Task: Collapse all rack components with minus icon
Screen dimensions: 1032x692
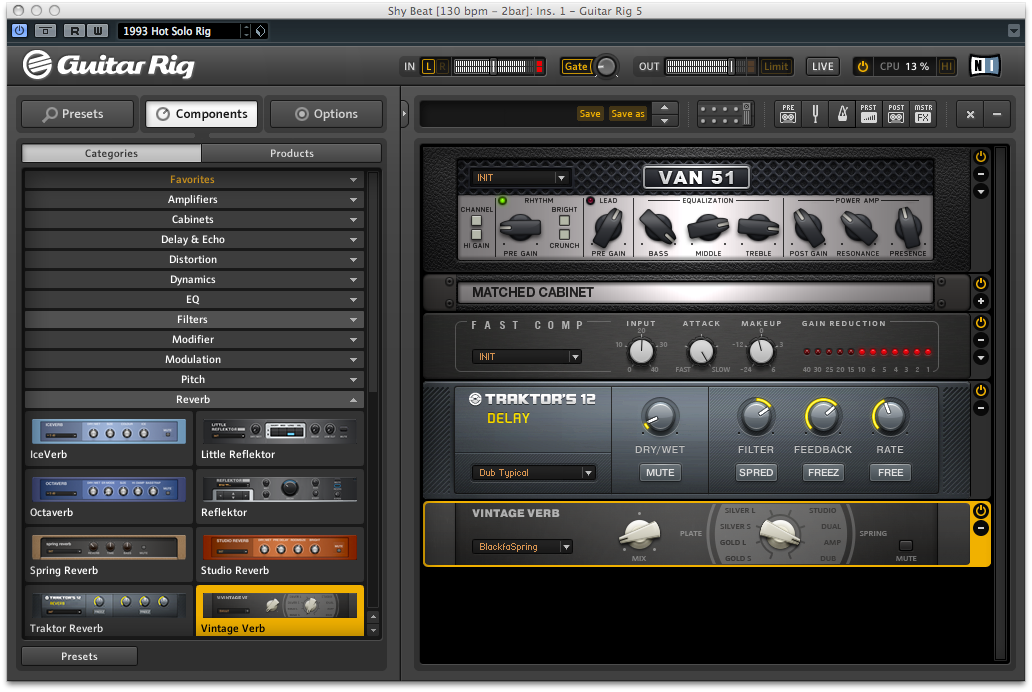Action: point(997,114)
